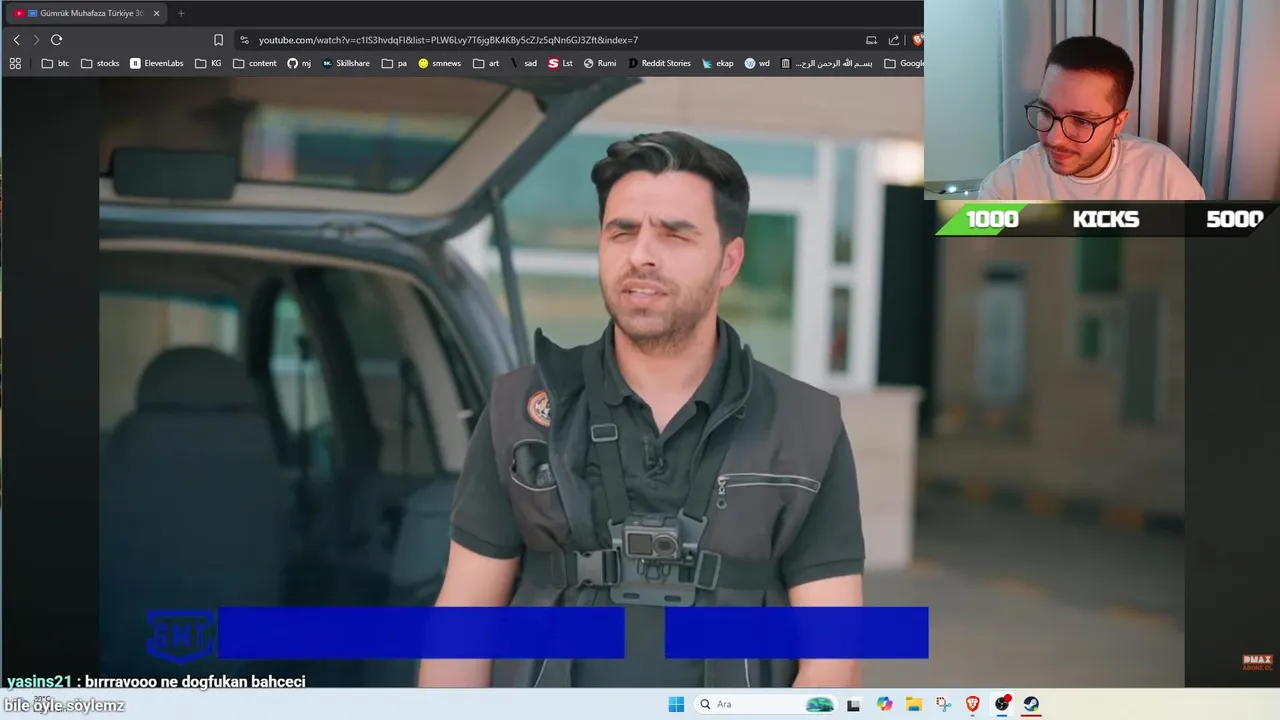Switch to Brave browser on taskbar
The image size is (1280, 720).
972,704
